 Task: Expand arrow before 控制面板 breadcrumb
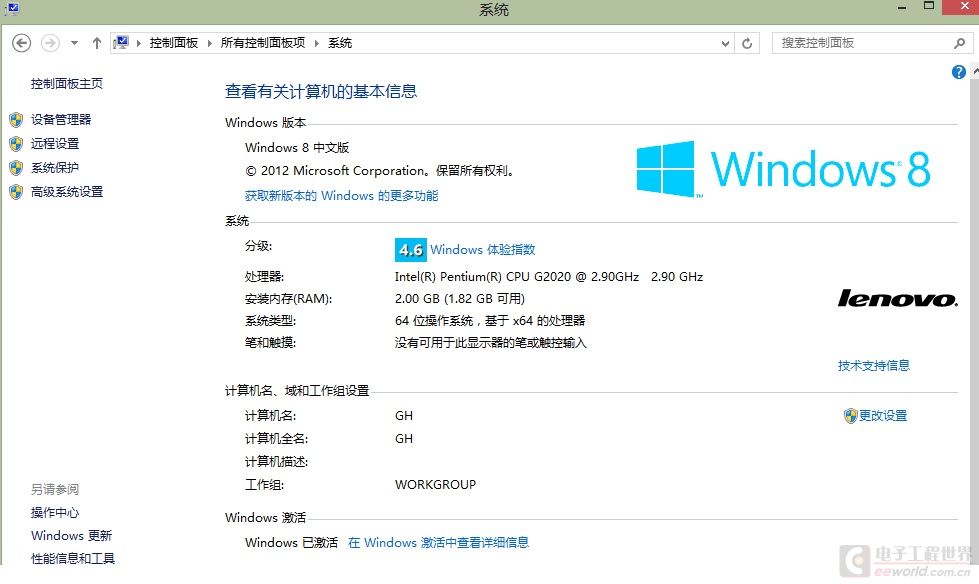[x=139, y=43]
